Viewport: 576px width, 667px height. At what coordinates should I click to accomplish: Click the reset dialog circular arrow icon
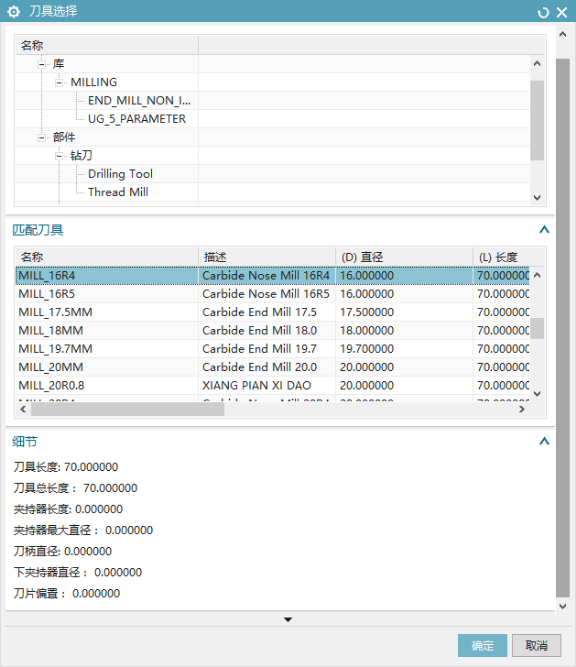coord(543,12)
